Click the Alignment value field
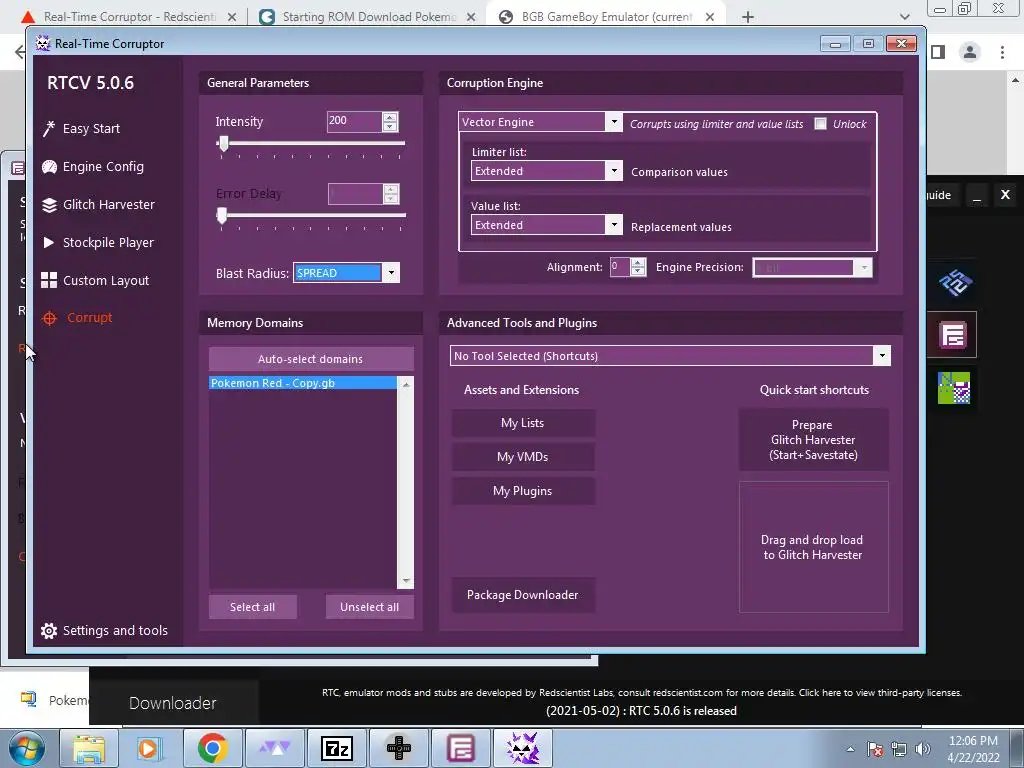This screenshot has height=768, width=1024. coord(620,266)
